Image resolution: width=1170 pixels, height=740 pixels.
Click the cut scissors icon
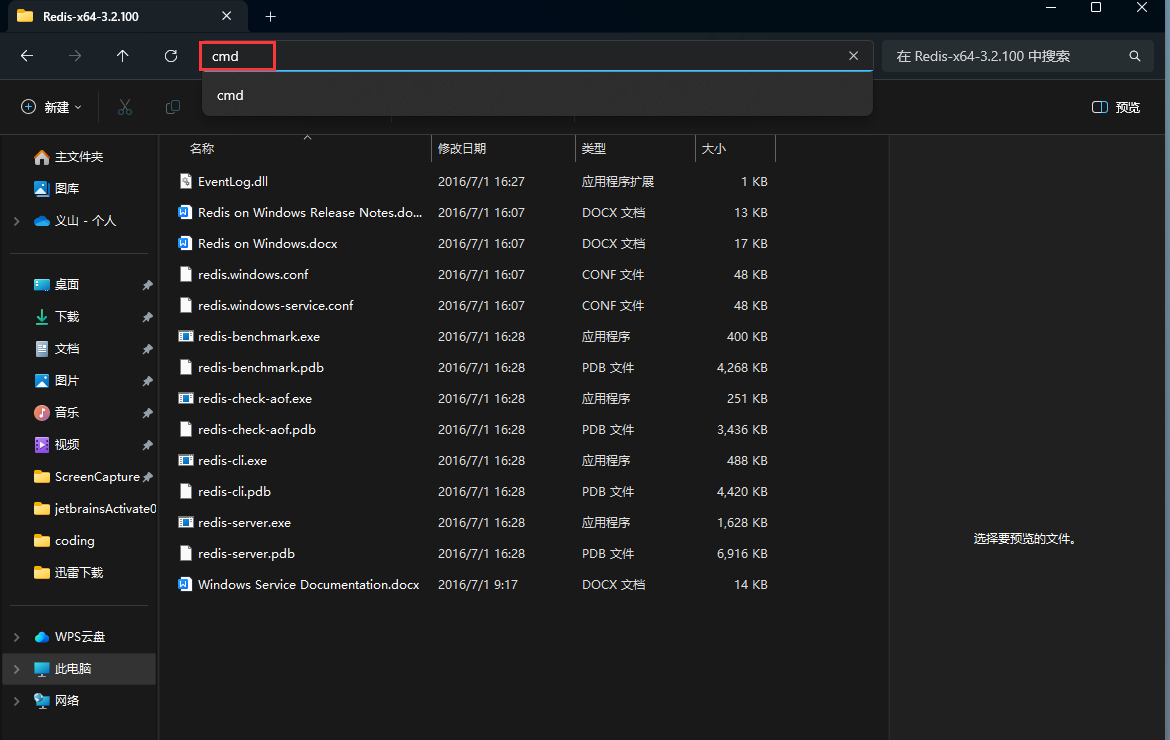(x=125, y=107)
